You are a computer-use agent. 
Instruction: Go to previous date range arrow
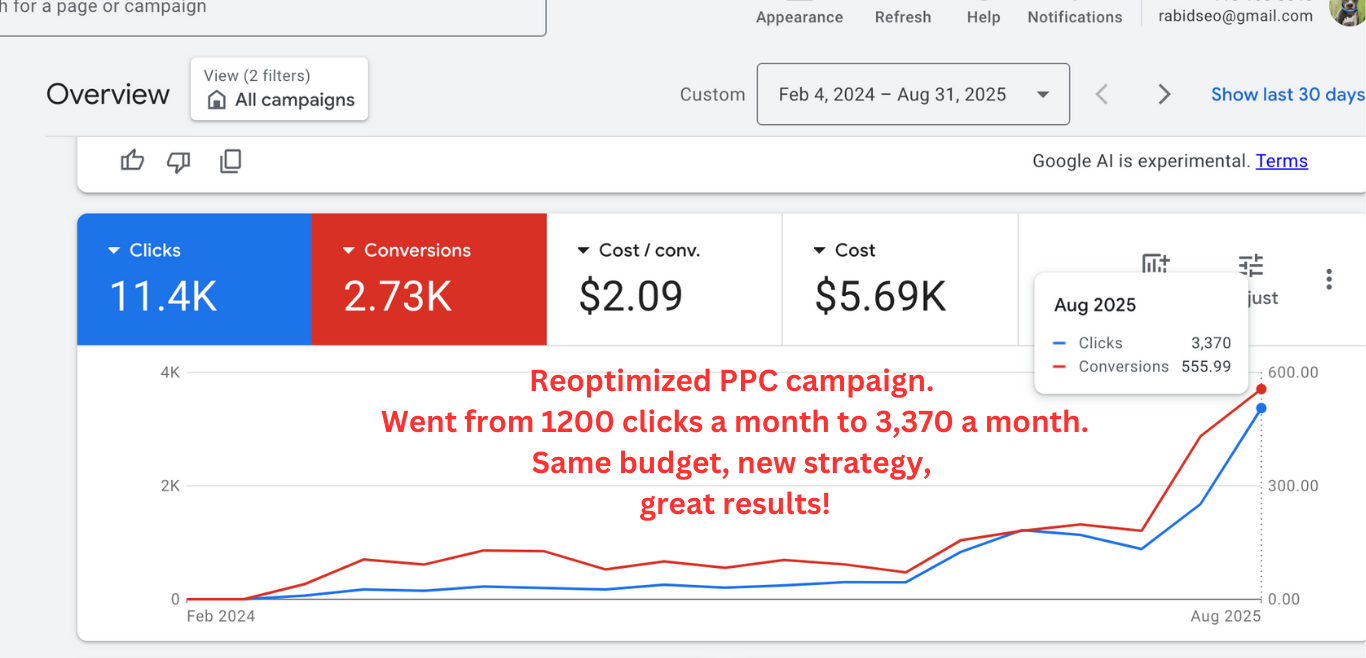pos(1102,95)
